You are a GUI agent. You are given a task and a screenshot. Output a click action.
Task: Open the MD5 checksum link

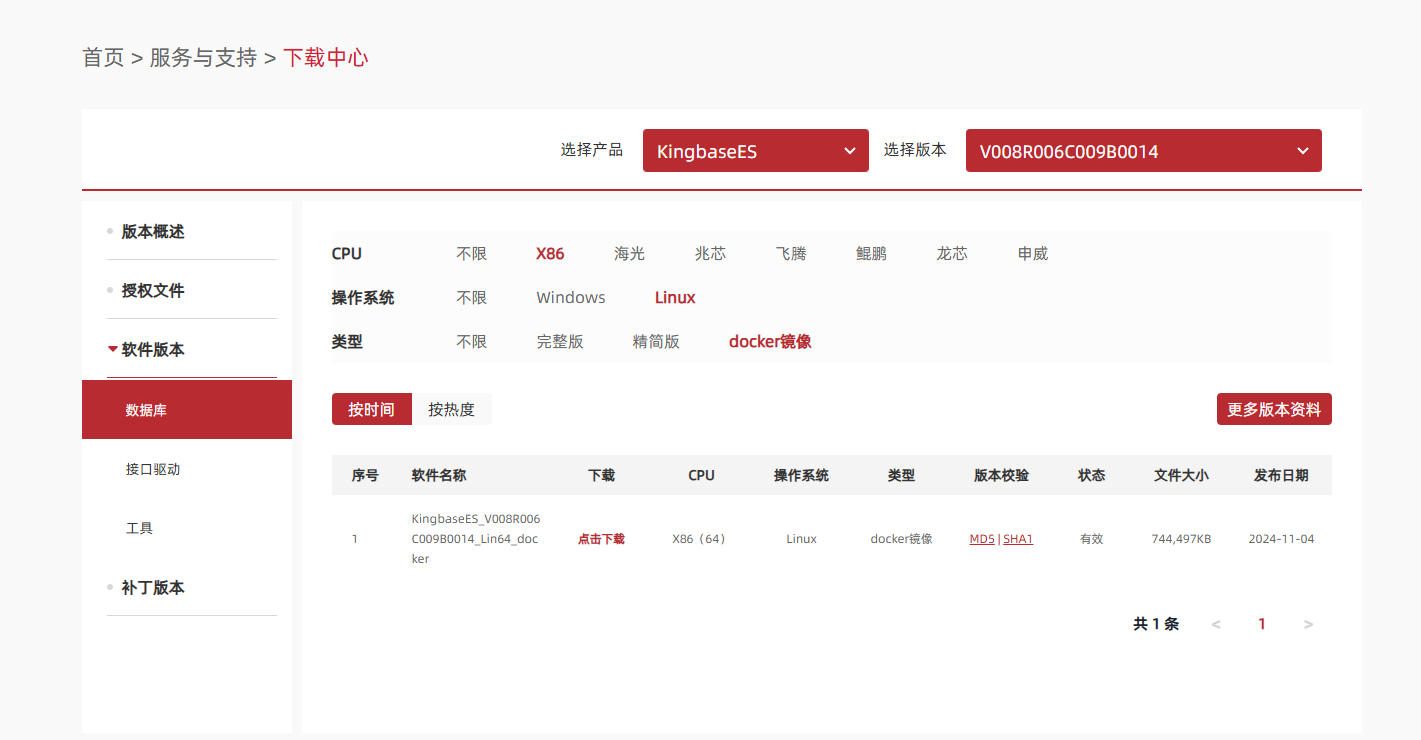982,539
